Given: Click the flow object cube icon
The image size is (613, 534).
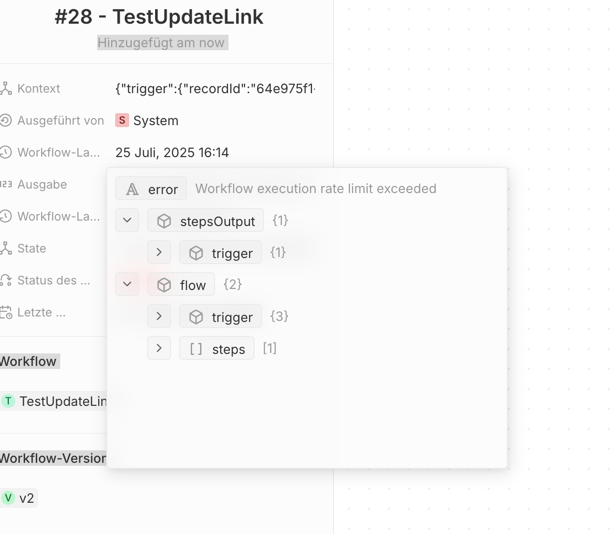Looking at the screenshot, I should tap(164, 285).
